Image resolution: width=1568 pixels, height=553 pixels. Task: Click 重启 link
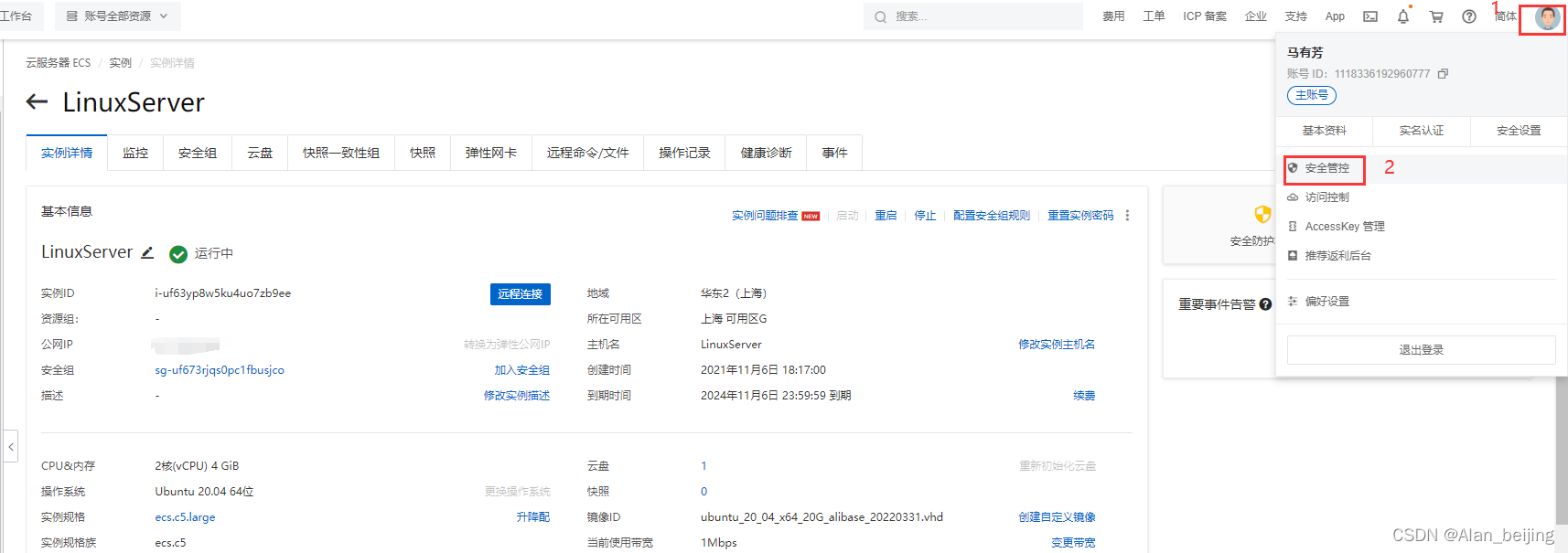886,216
